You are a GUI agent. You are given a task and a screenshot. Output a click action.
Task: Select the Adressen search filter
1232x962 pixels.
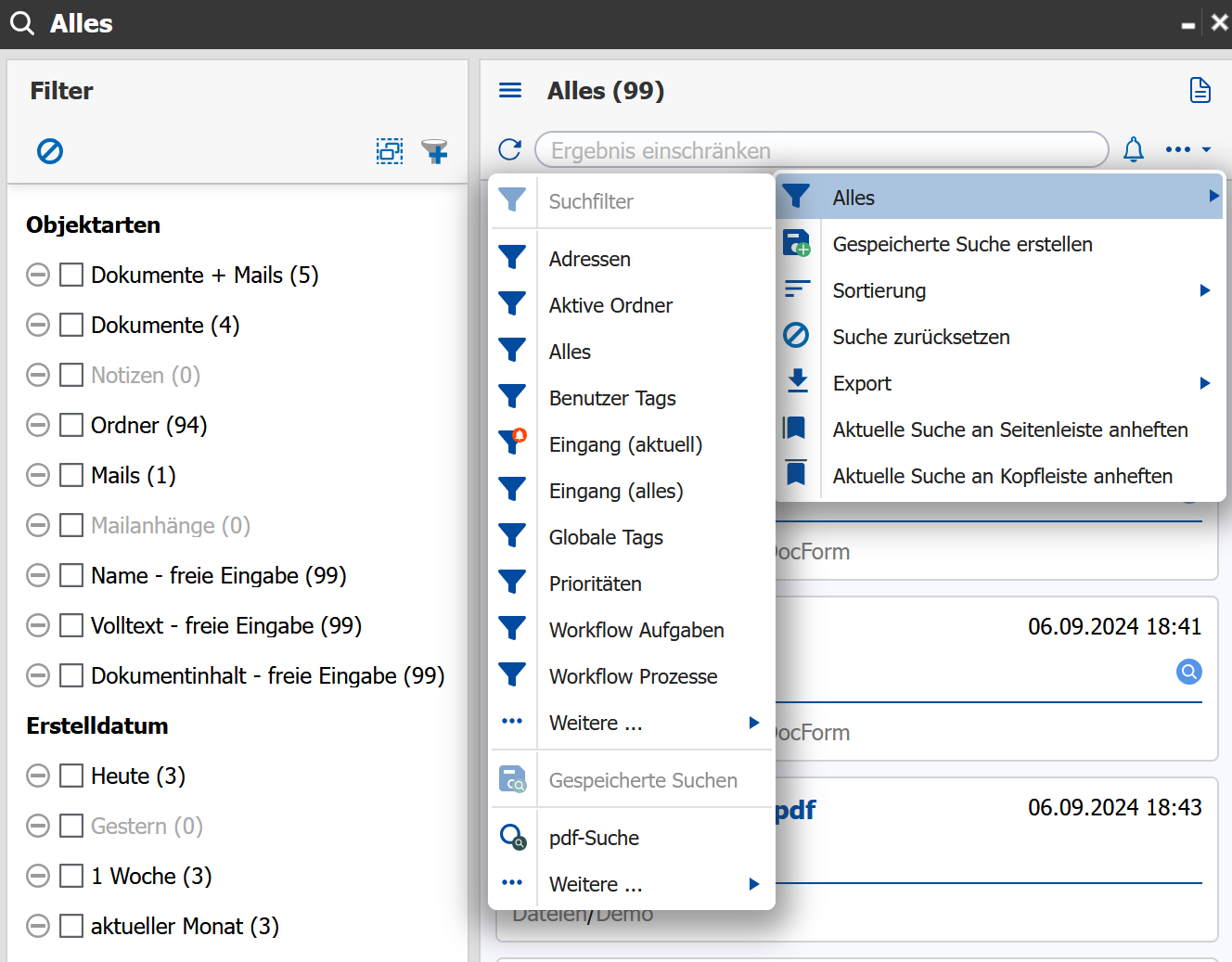pos(633,259)
